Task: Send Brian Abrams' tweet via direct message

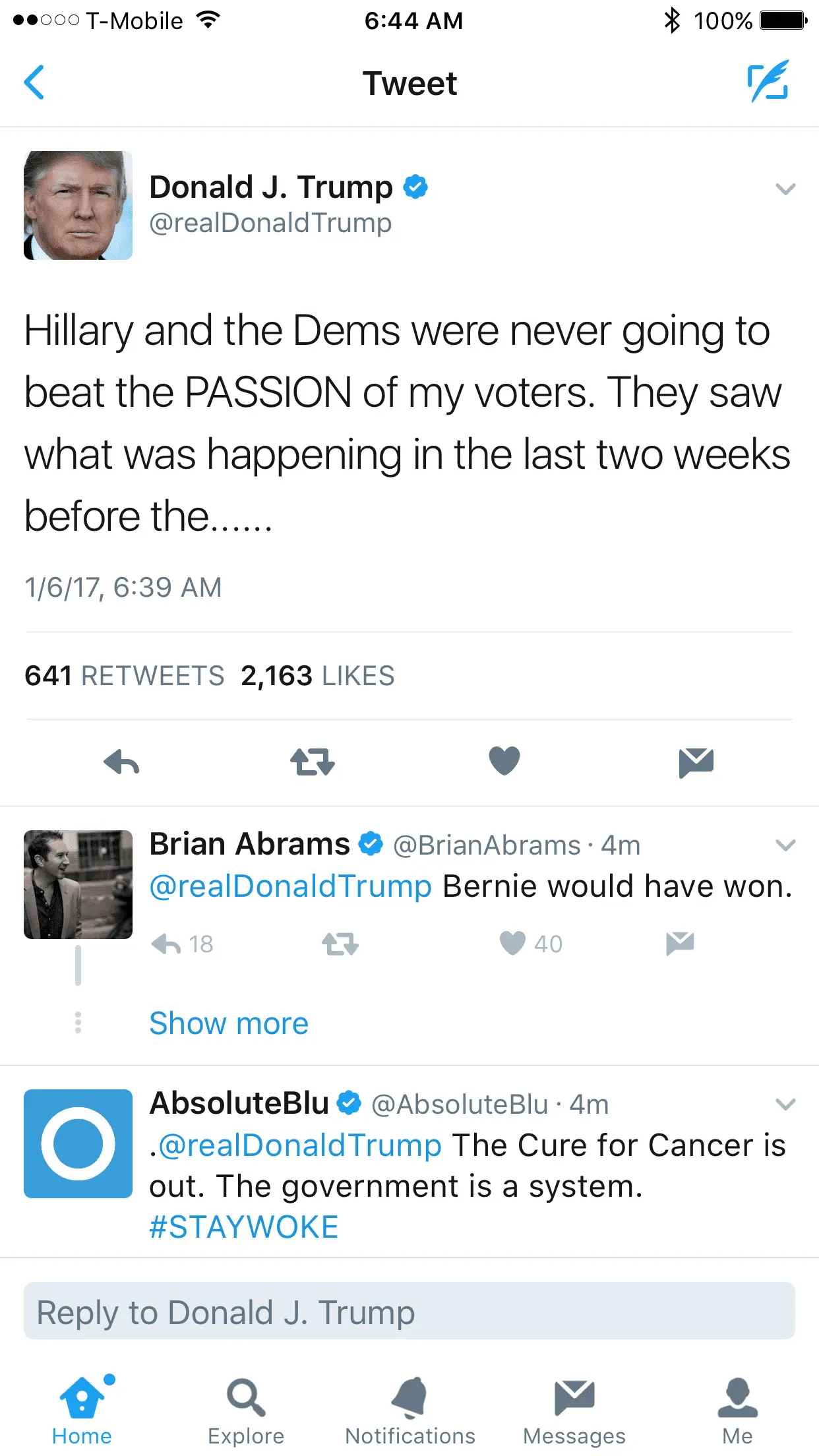Action: click(680, 944)
